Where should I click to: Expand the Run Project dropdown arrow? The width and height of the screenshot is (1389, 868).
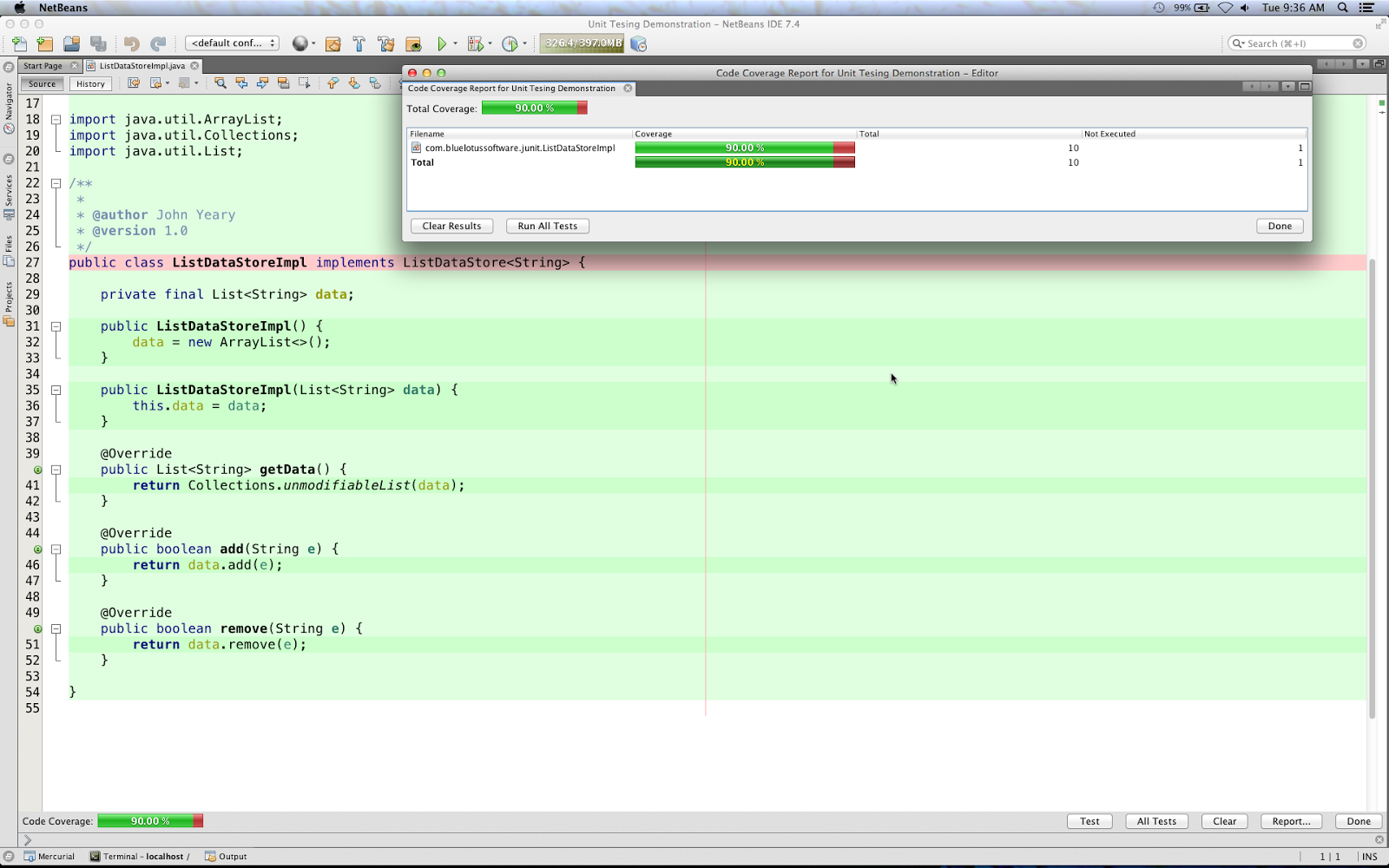tap(455, 43)
